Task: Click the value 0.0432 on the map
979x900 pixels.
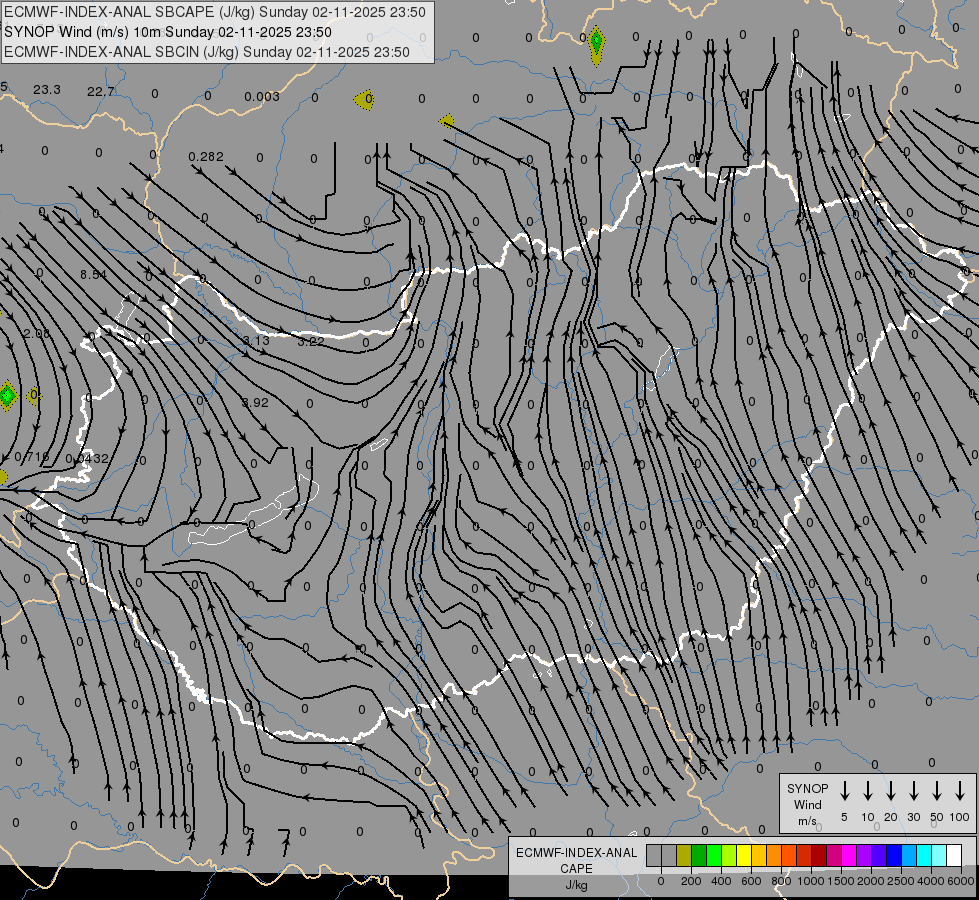Action: (x=87, y=458)
